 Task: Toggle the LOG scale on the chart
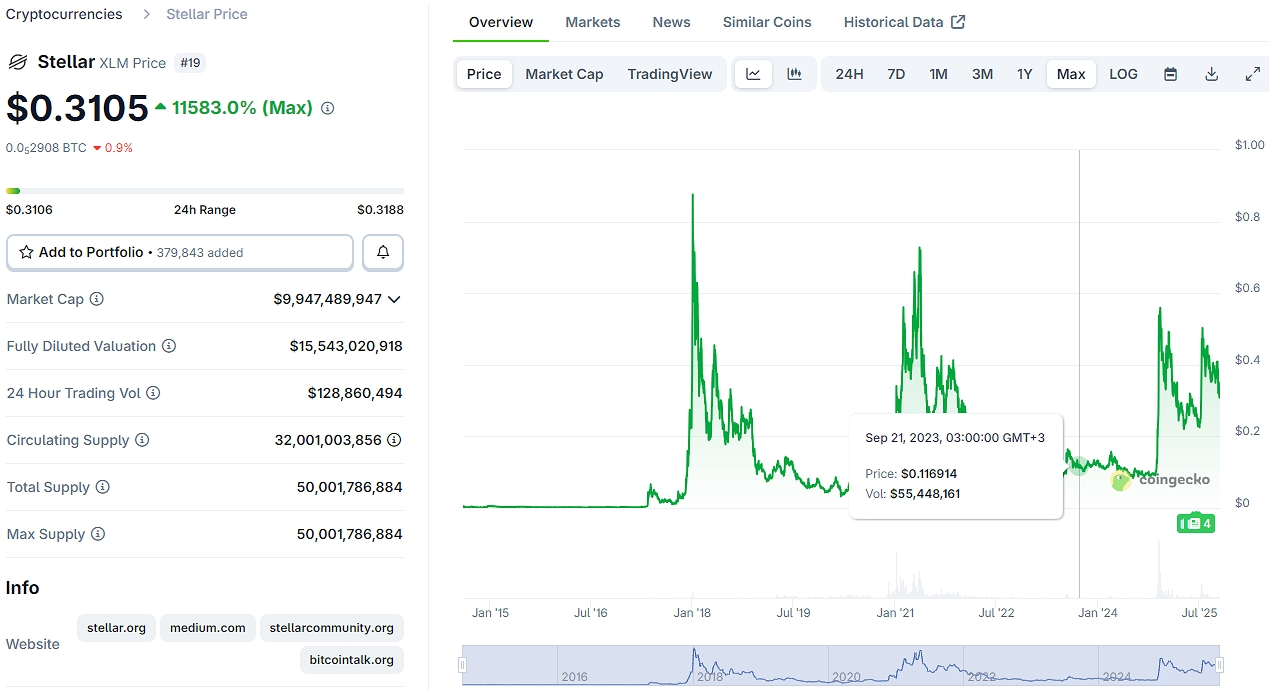click(x=1123, y=74)
